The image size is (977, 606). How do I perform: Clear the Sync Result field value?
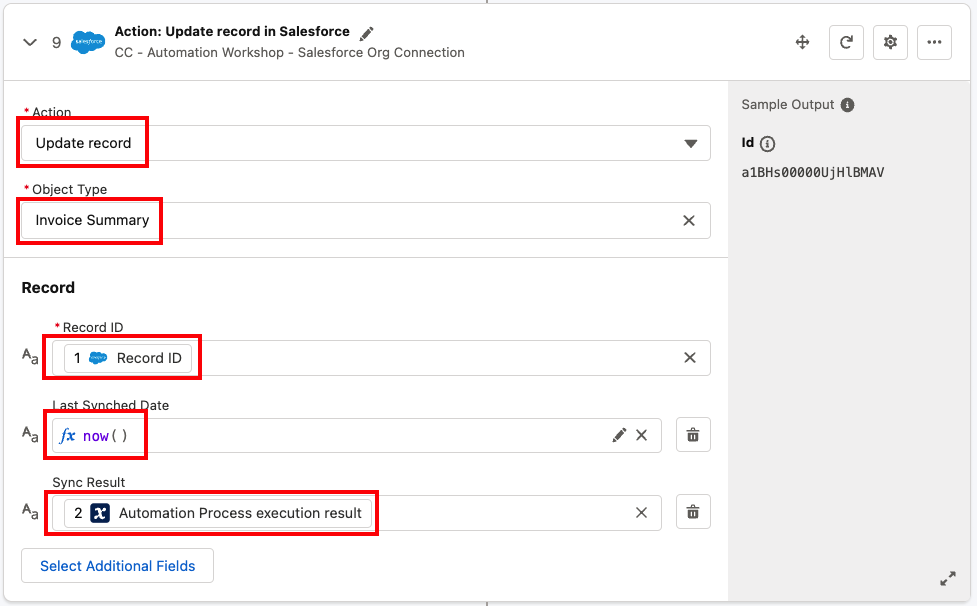pyautogui.click(x=642, y=513)
